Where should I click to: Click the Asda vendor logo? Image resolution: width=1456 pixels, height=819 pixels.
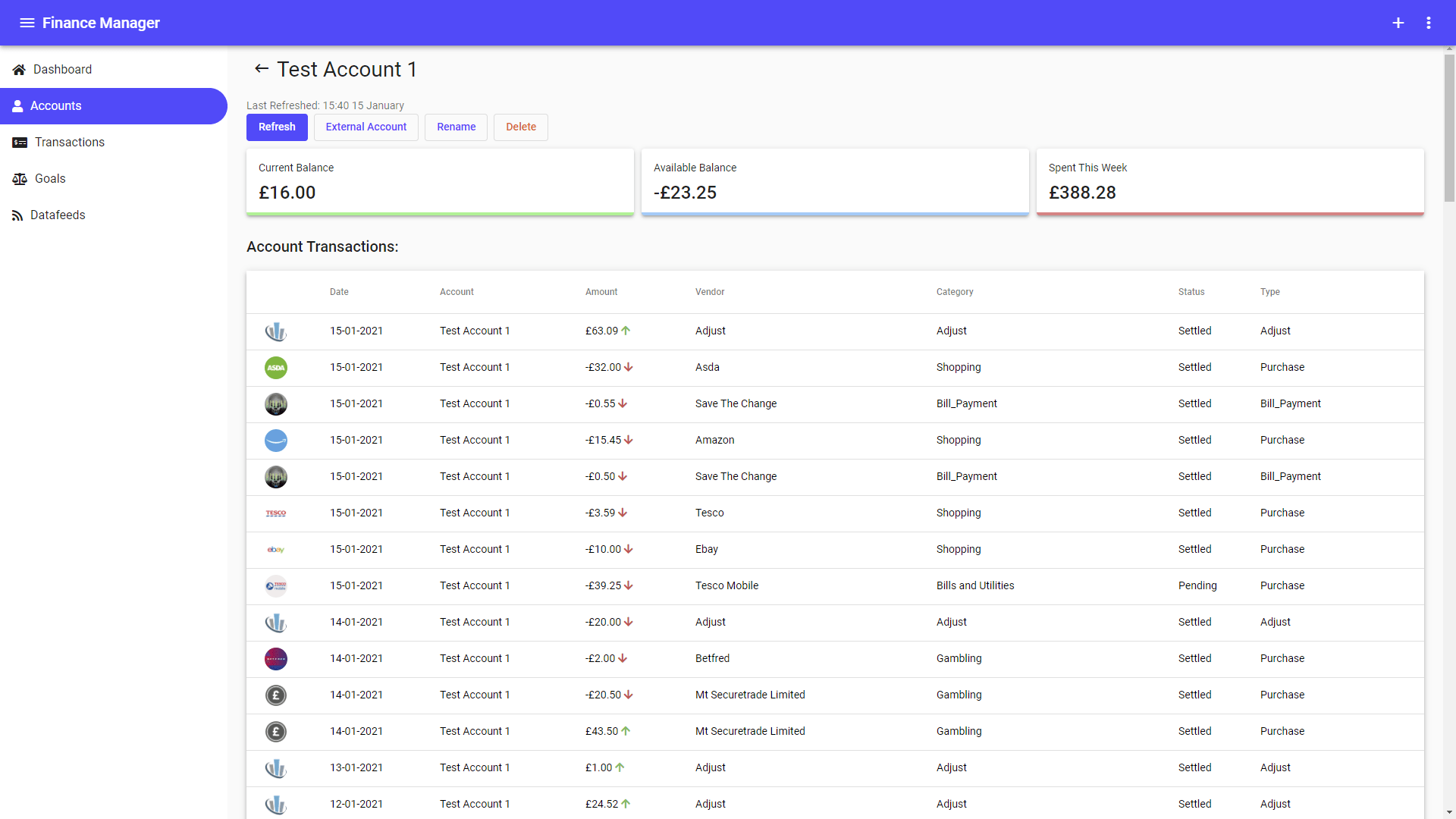click(276, 368)
